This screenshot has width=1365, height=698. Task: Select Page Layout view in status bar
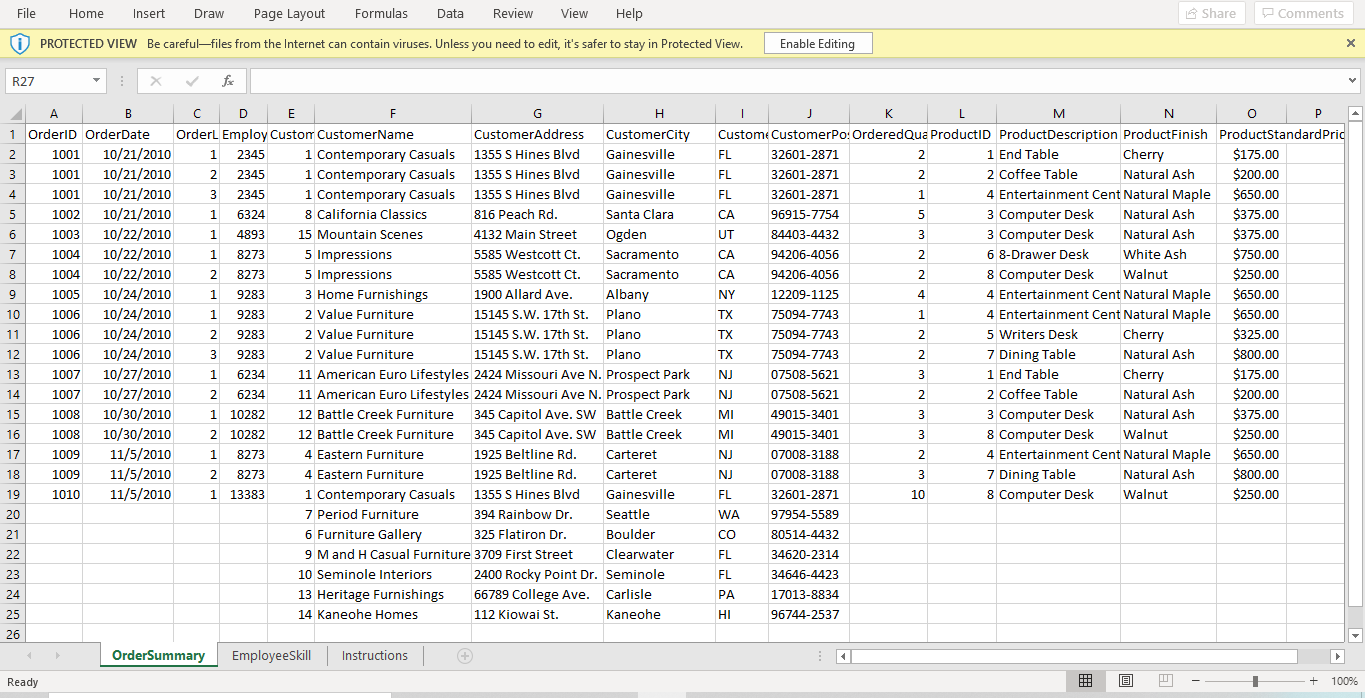(1125, 681)
